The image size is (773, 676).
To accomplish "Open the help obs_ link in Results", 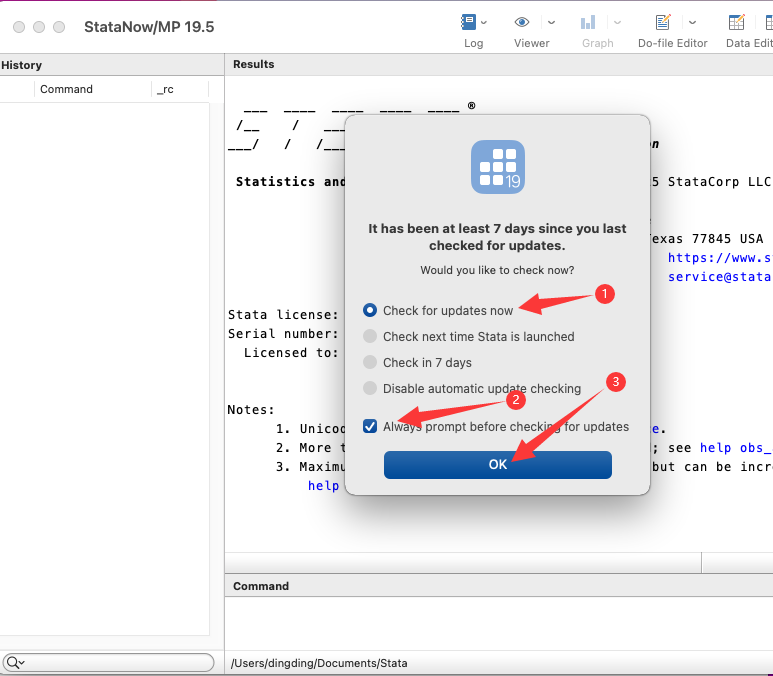I will tap(735, 448).
